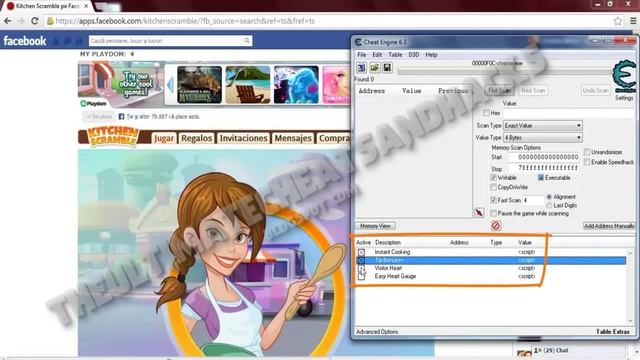640x360 pixels.
Task: Click the Start address field
Action: point(544,157)
